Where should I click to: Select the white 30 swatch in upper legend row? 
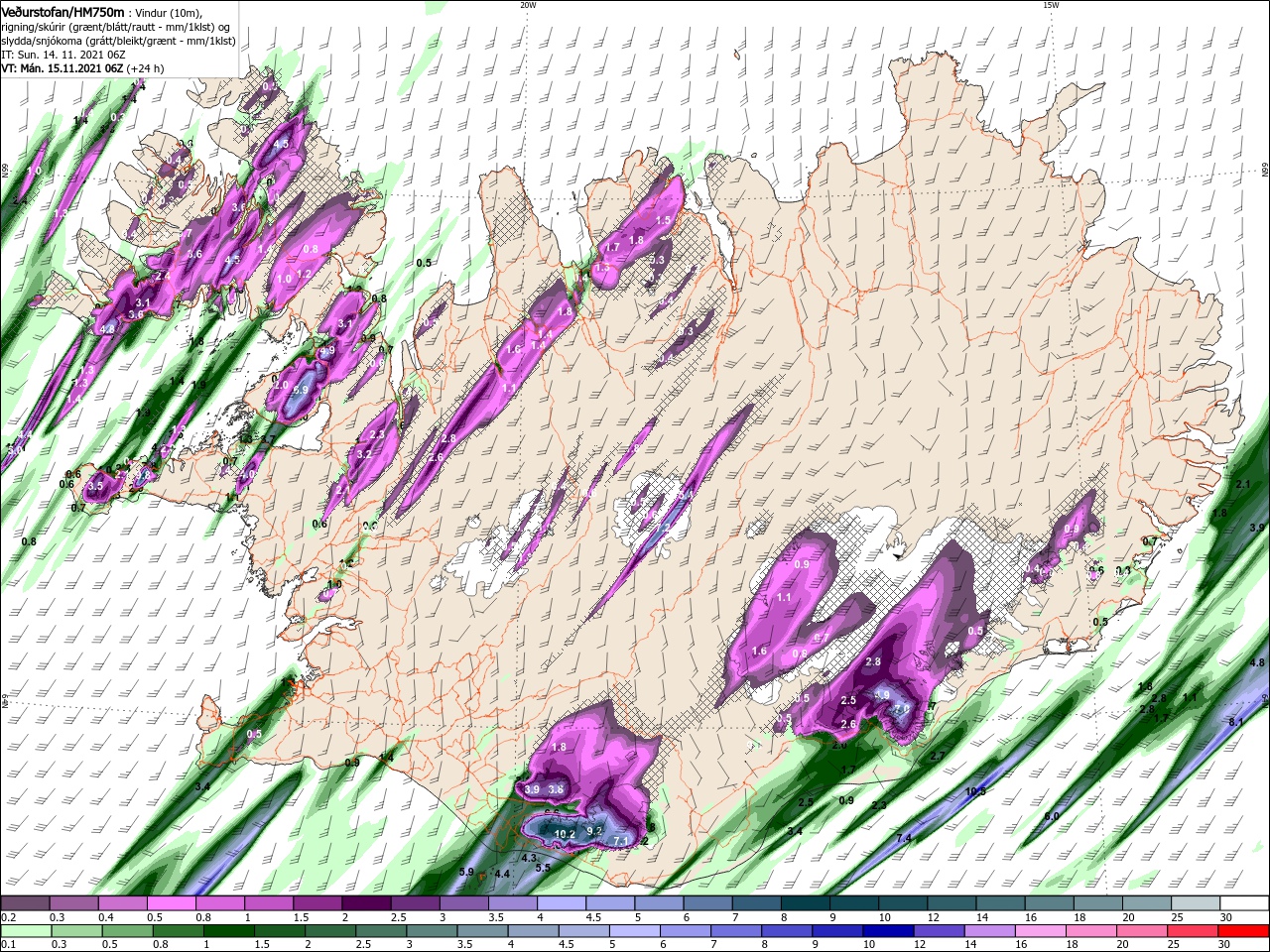coord(1244,903)
